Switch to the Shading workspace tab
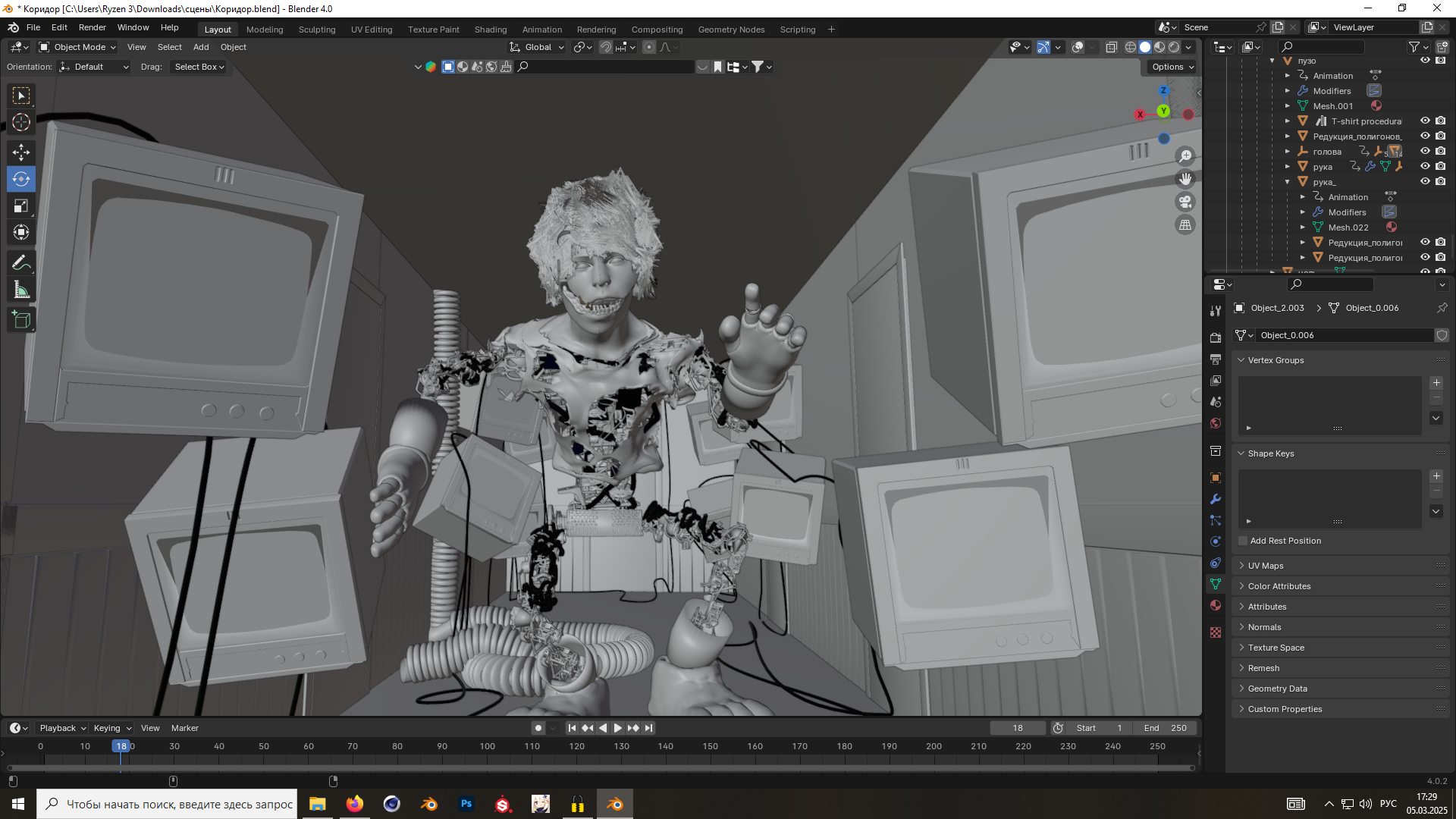This screenshot has height=819, width=1456. (490, 30)
